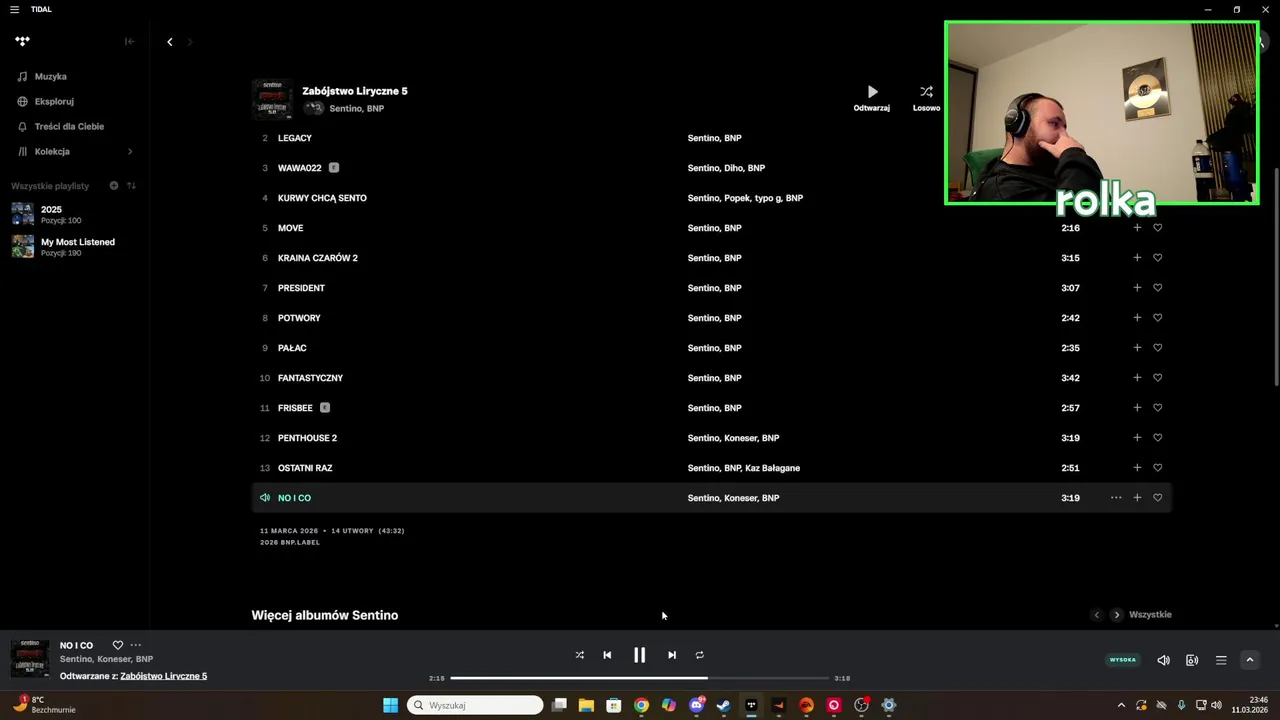Open now-playing track options in player bar
This screenshot has height=720, width=1280.
pos(136,645)
